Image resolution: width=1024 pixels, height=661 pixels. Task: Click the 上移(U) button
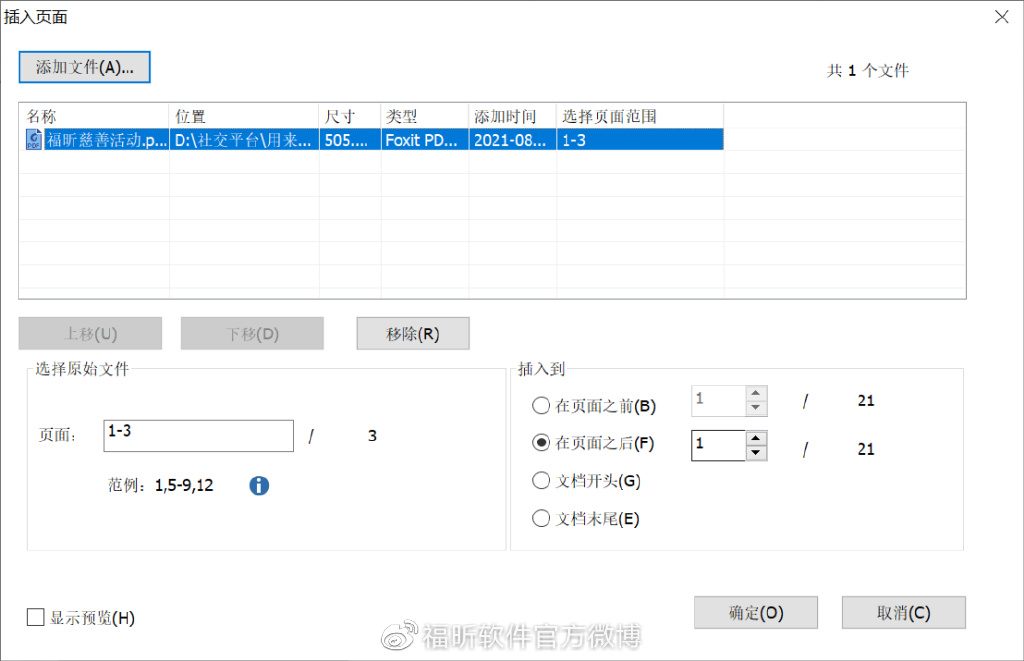(89, 333)
